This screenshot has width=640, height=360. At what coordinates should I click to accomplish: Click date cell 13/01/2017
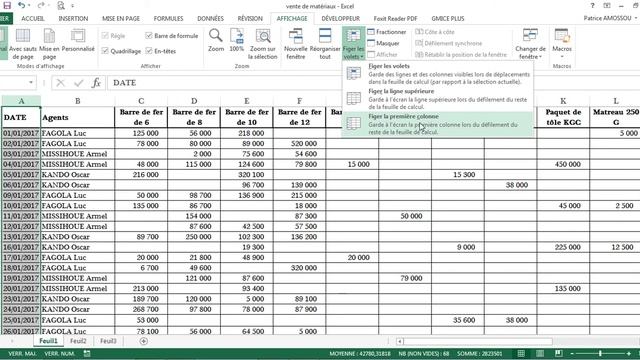pyautogui.click(x=21, y=237)
